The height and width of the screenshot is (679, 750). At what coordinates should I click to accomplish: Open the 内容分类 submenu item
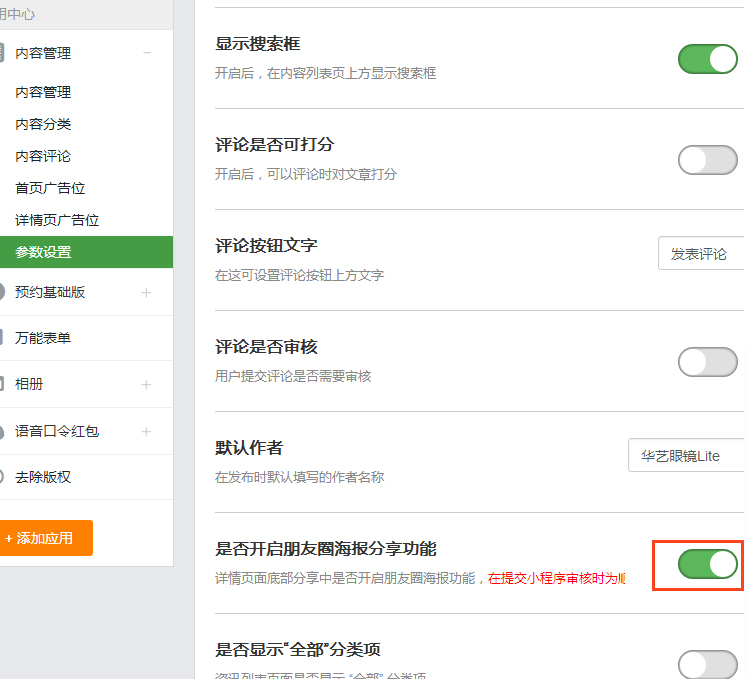pos(43,124)
